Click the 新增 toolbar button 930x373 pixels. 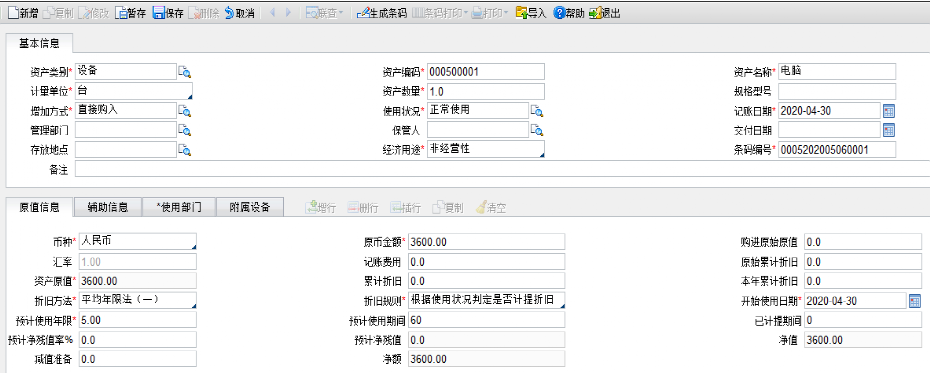[x=23, y=13]
